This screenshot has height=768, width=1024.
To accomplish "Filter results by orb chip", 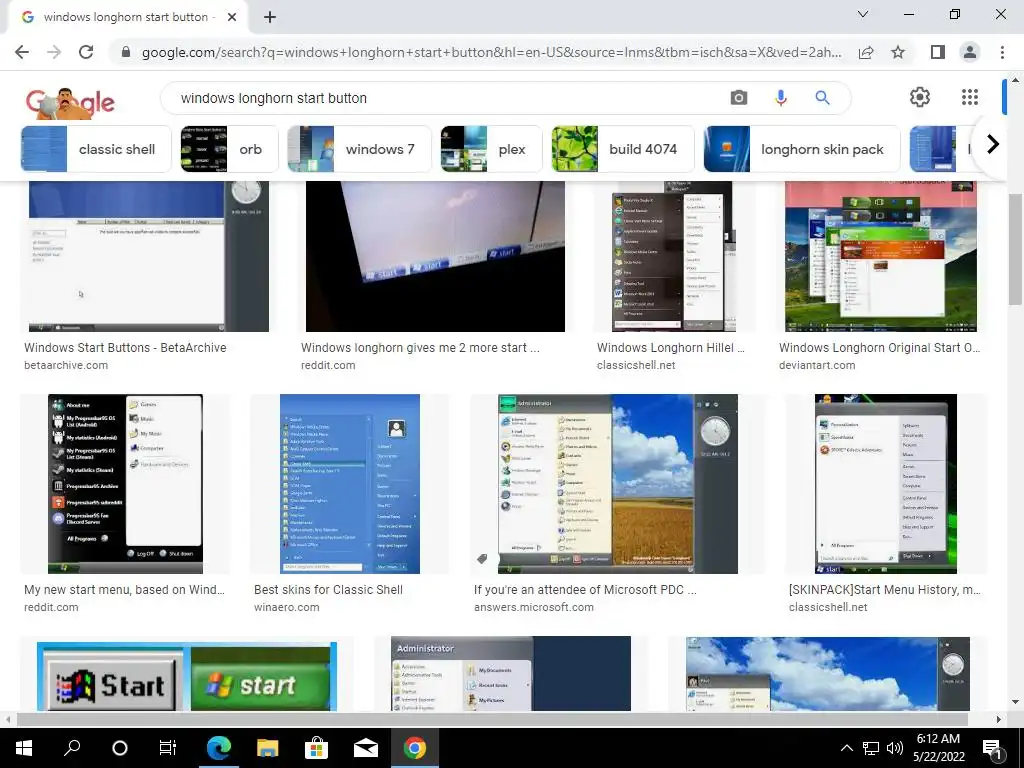I will point(229,149).
